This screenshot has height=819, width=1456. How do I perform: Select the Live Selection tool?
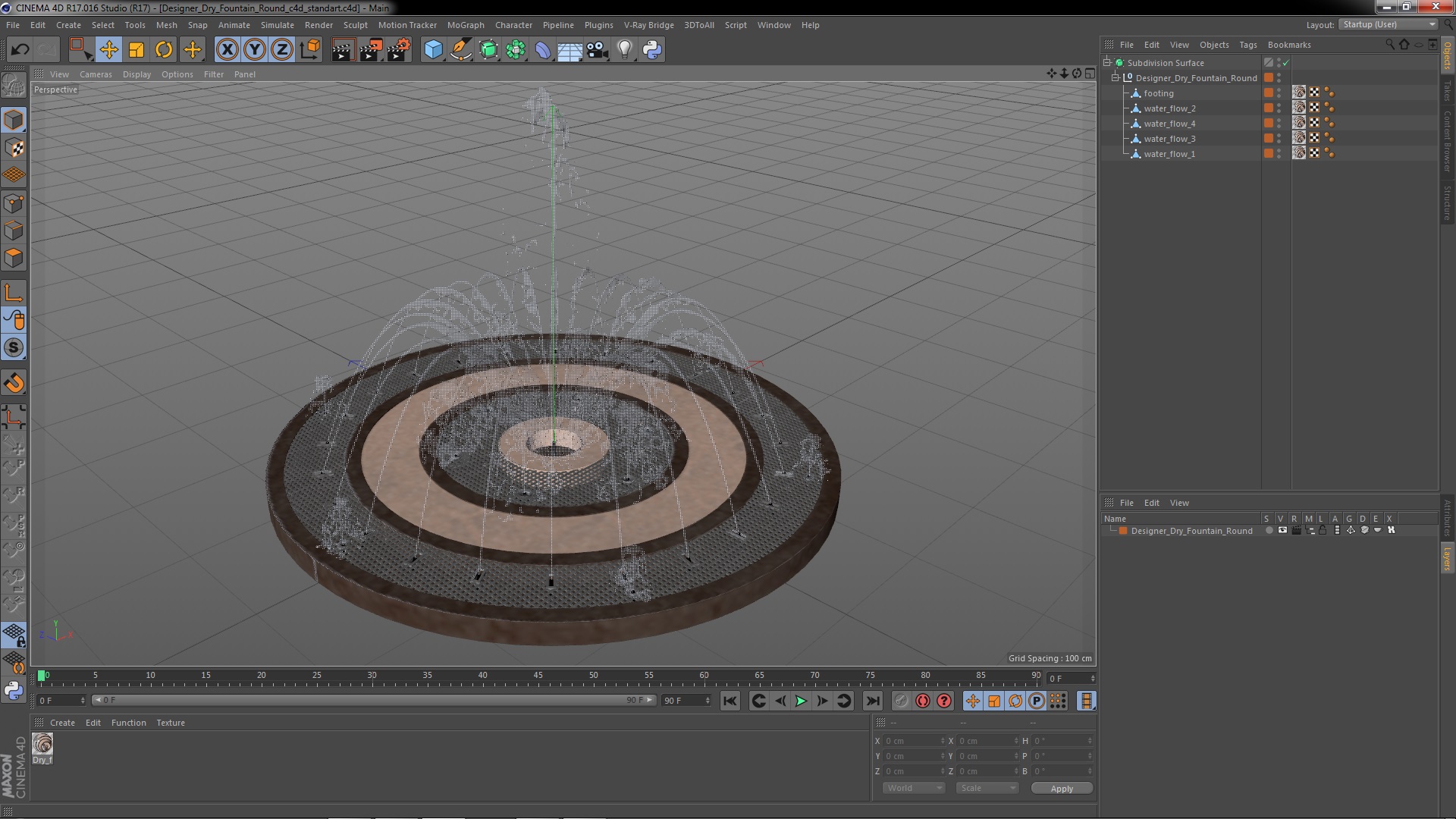[x=80, y=50]
